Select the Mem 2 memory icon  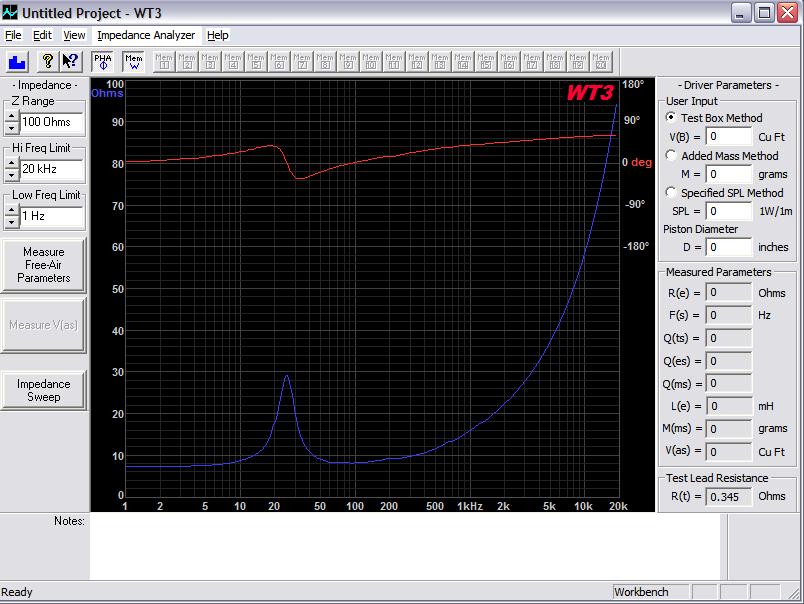[187, 62]
